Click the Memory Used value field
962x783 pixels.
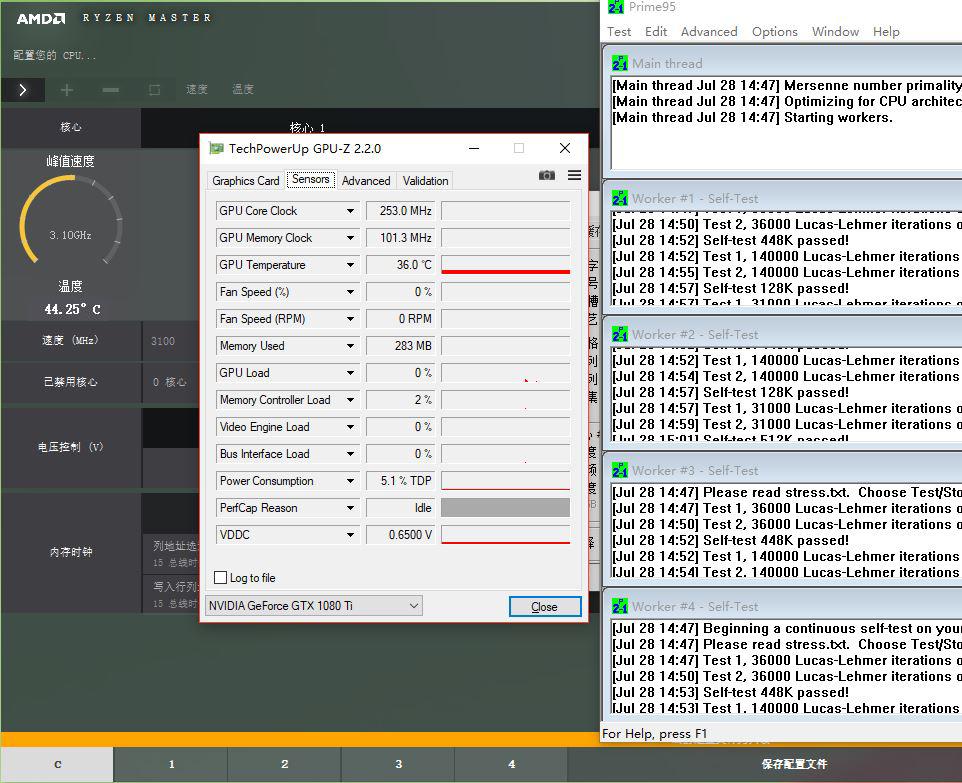(400, 346)
